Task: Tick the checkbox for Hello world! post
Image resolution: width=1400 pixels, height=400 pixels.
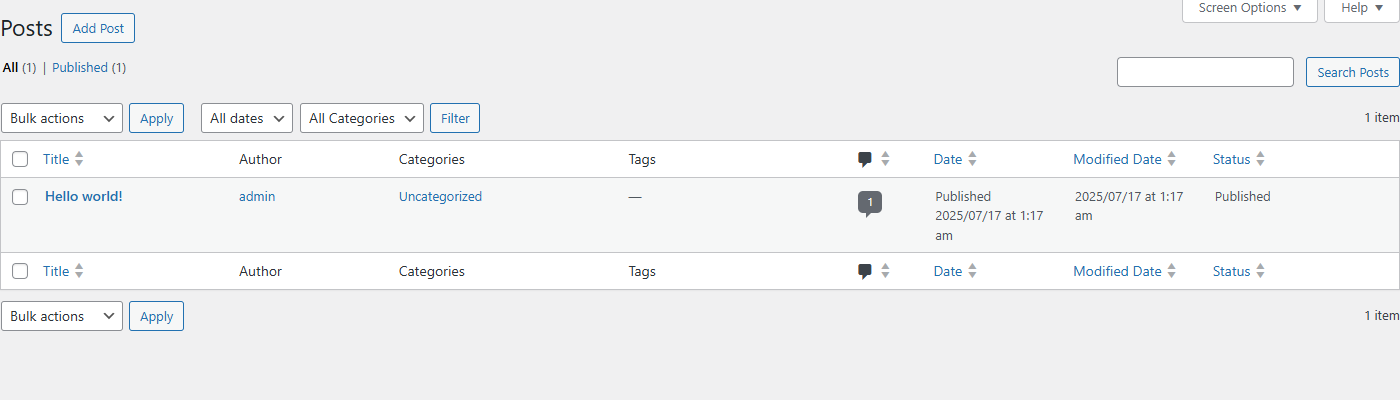Action: click(20, 197)
